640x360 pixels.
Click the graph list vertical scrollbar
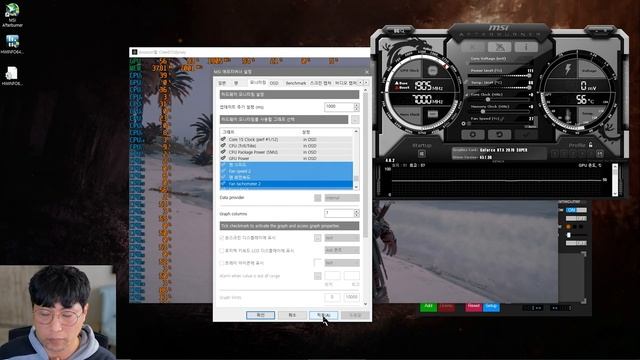pos(356,159)
